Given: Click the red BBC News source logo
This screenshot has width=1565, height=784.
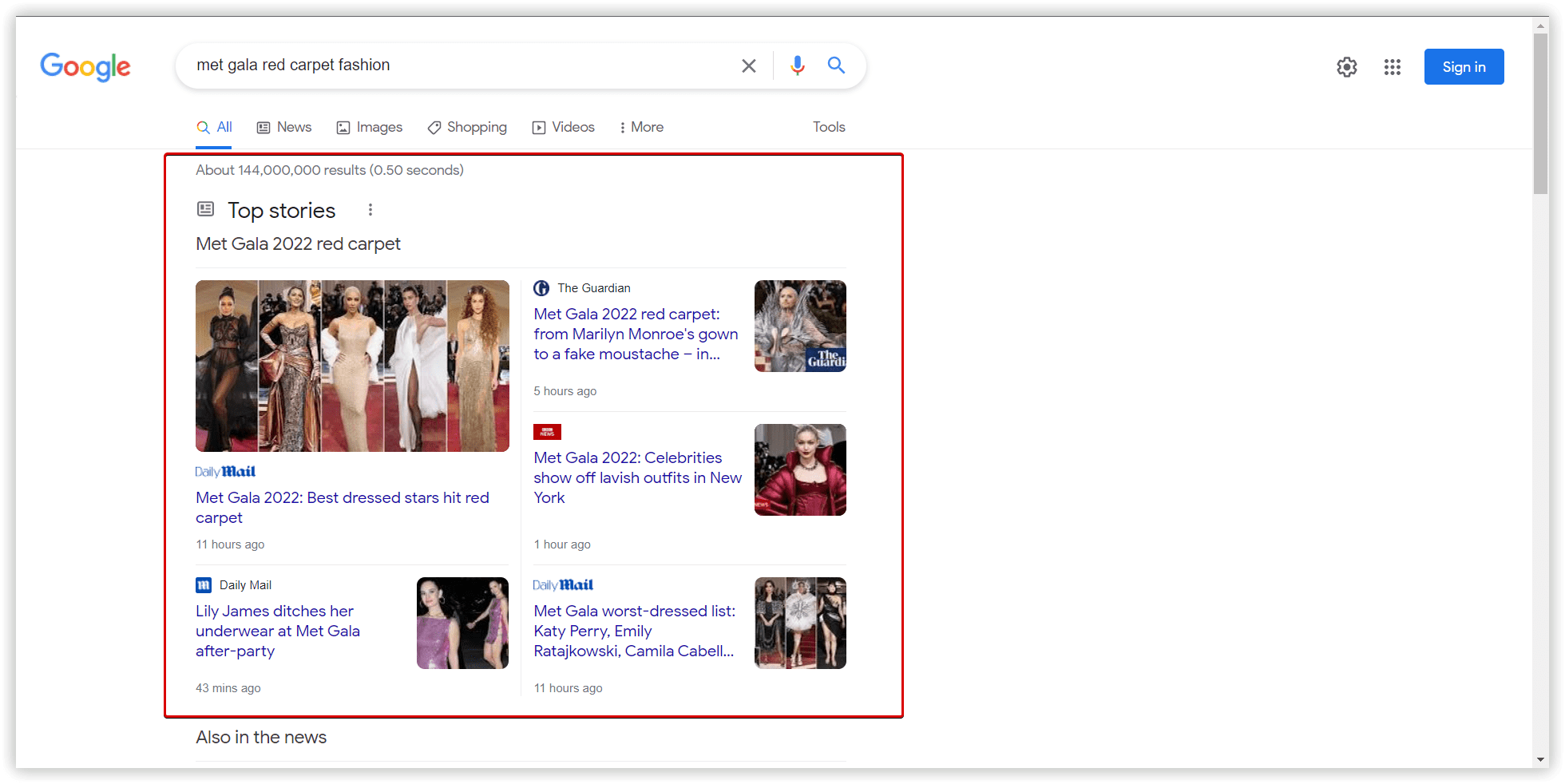Looking at the screenshot, I should 547,432.
